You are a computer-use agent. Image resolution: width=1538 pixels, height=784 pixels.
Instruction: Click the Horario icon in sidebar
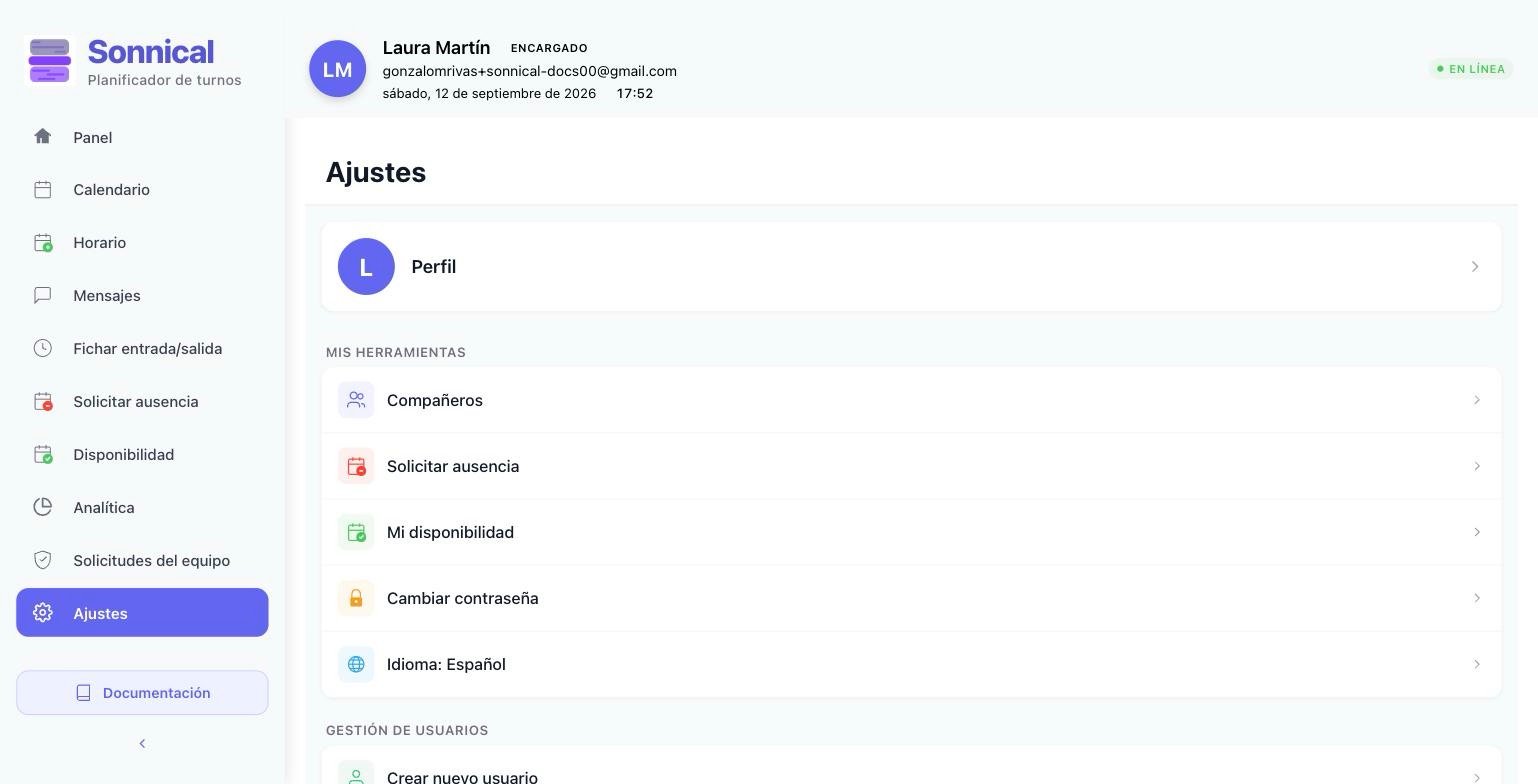point(42,242)
